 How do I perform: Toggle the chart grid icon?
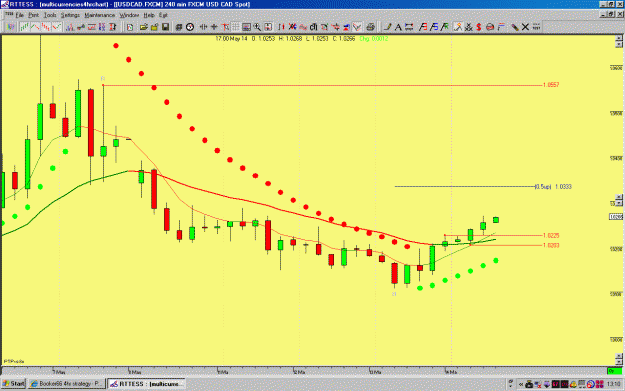236,27
